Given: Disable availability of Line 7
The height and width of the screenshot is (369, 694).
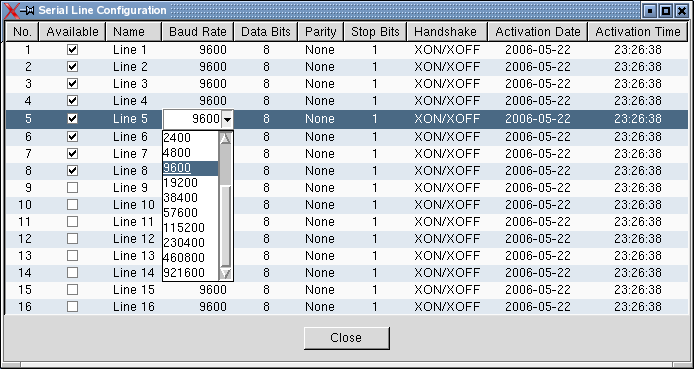Looking at the screenshot, I should click(72, 154).
